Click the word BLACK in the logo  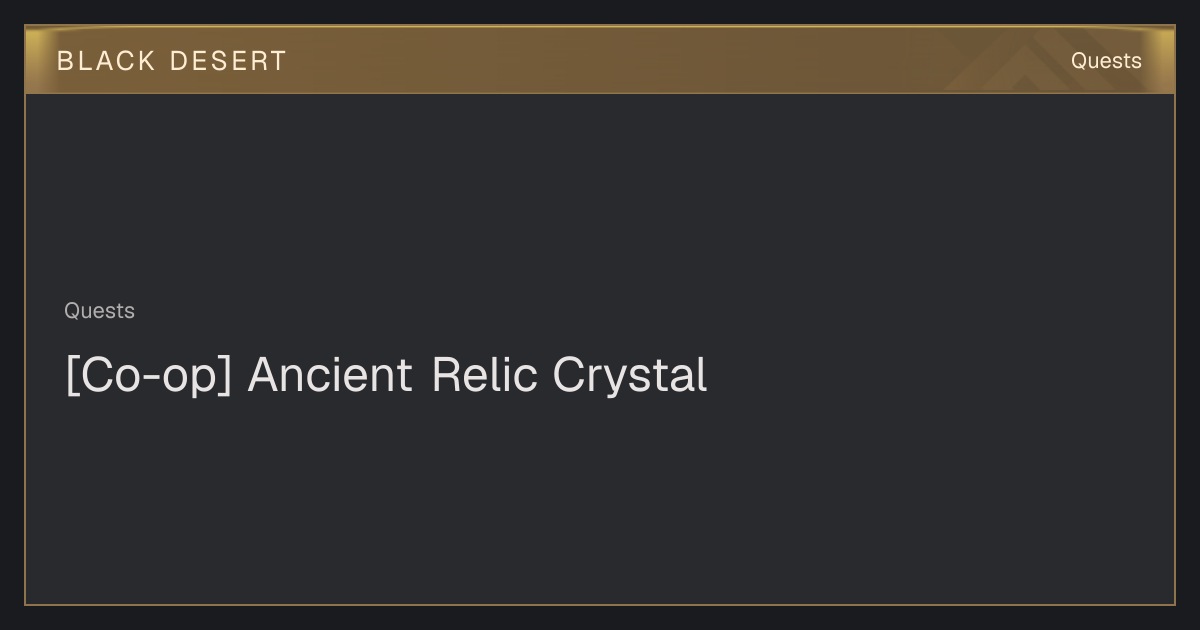tap(106, 61)
